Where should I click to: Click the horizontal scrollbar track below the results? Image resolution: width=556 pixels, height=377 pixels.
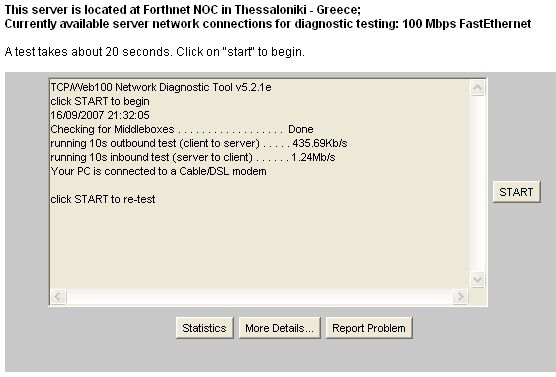pos(260,296)
